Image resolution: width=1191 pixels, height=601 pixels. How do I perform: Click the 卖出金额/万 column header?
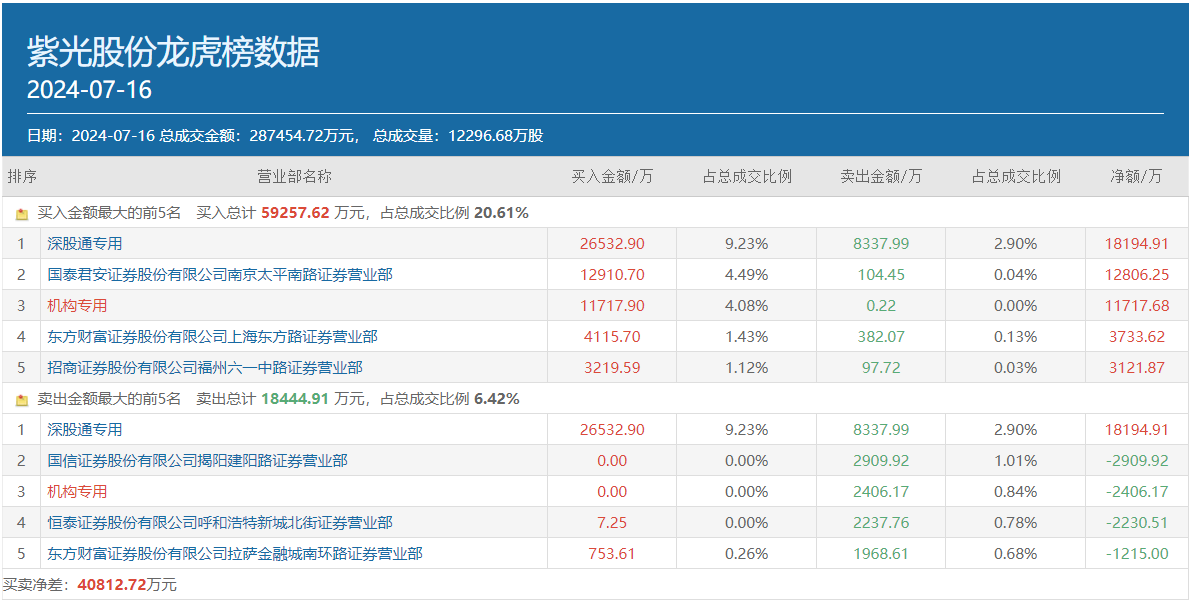(881, 177)
